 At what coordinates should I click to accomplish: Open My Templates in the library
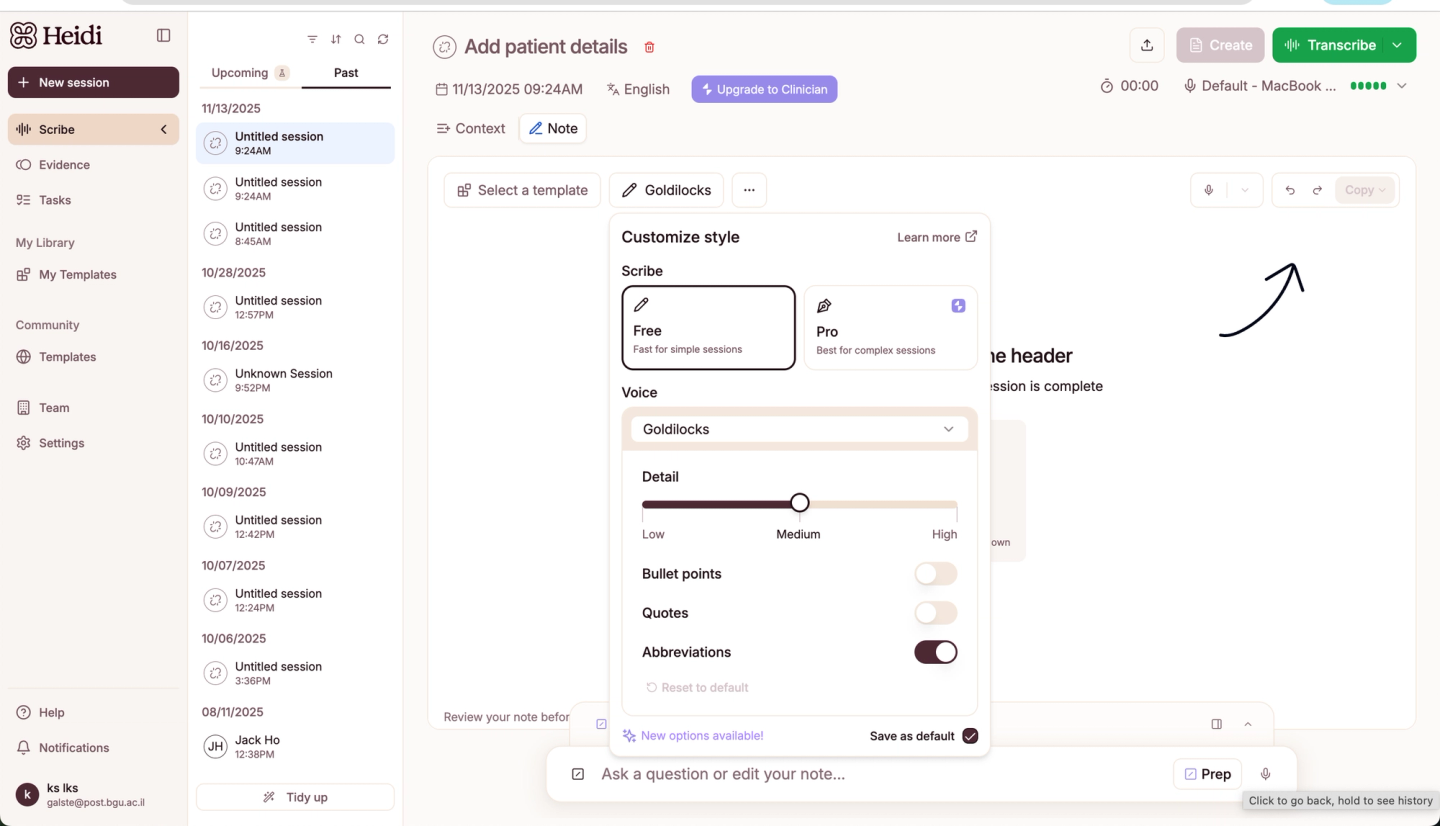(93, 275)
